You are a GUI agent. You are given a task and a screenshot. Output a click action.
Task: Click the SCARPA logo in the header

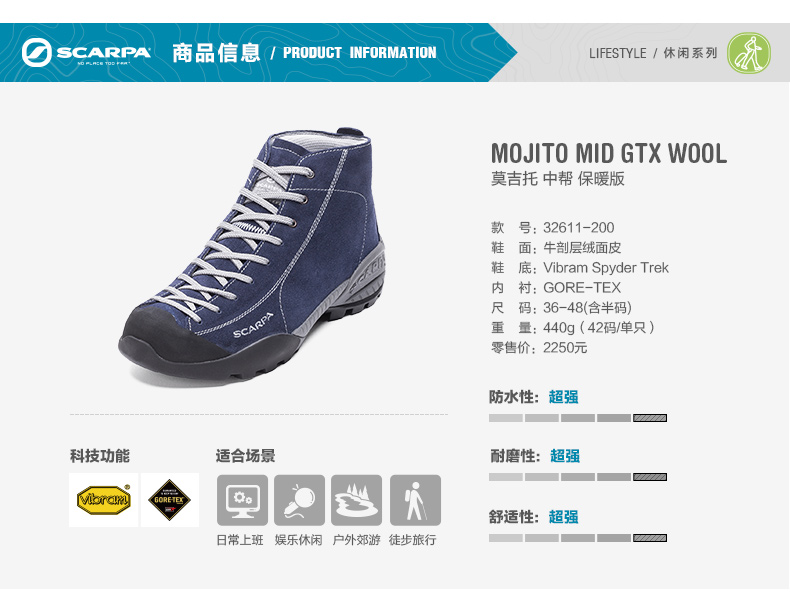click(86, 52)
